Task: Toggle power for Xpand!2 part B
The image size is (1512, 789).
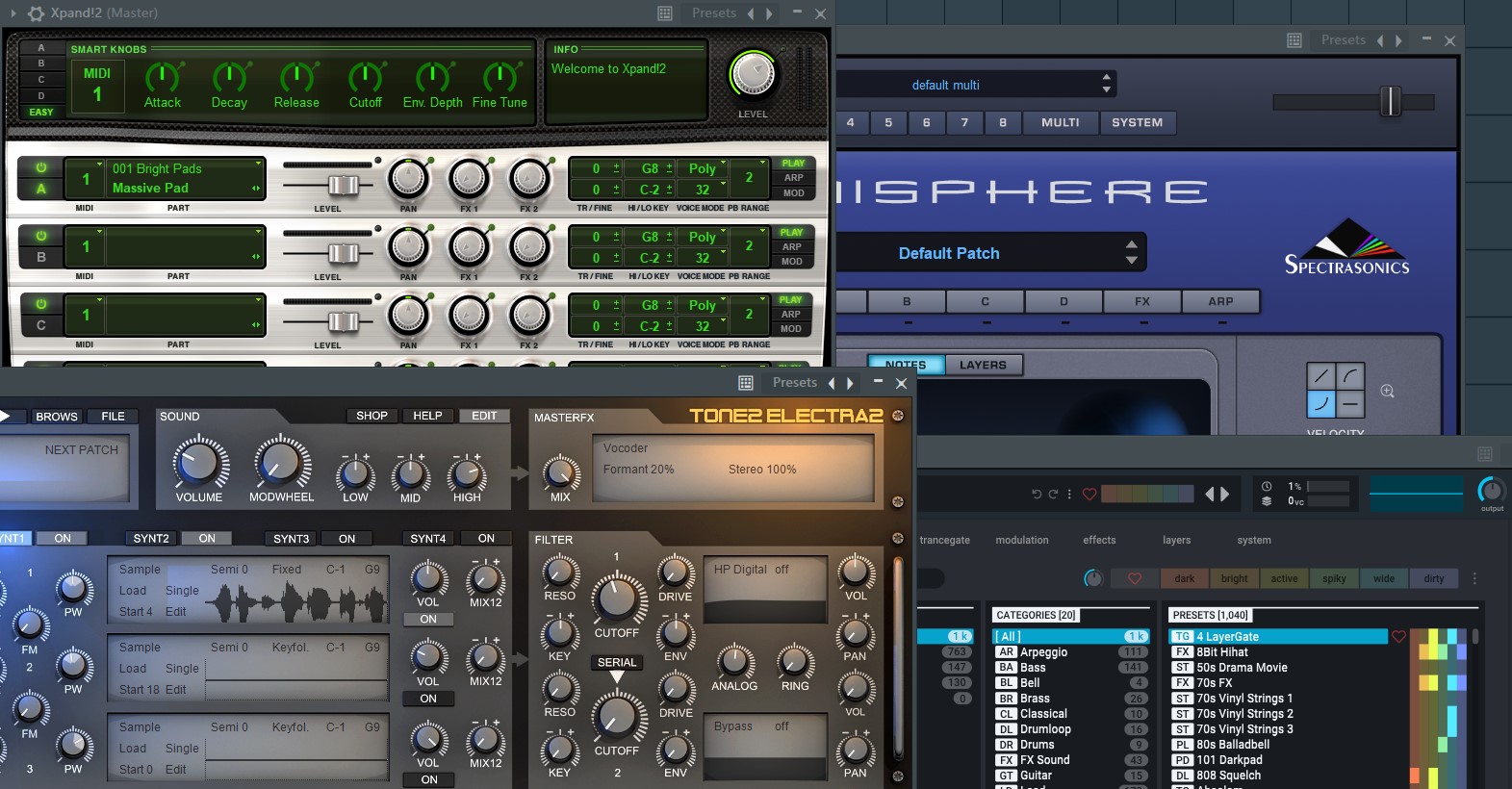Action: (41, 236)
